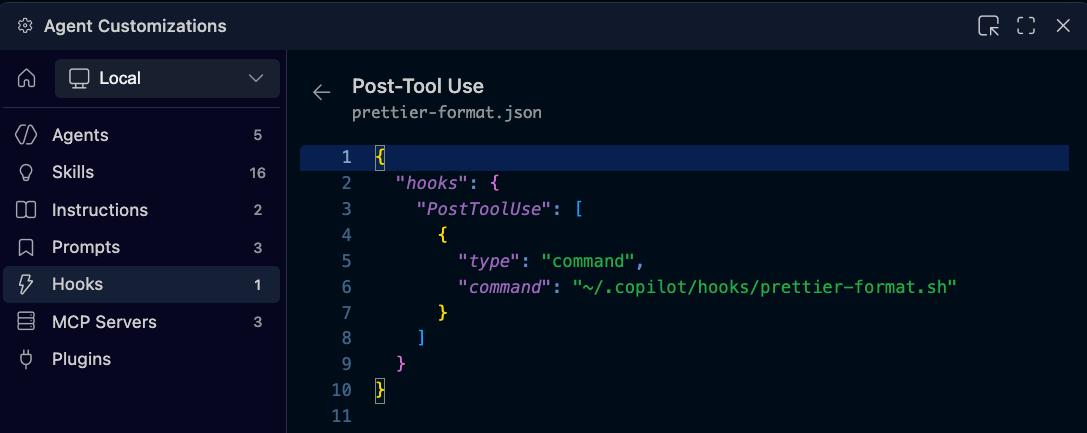The image size is (1087, 433).
Task: Click the Agents code-slash icon
Action: [26, 135]
